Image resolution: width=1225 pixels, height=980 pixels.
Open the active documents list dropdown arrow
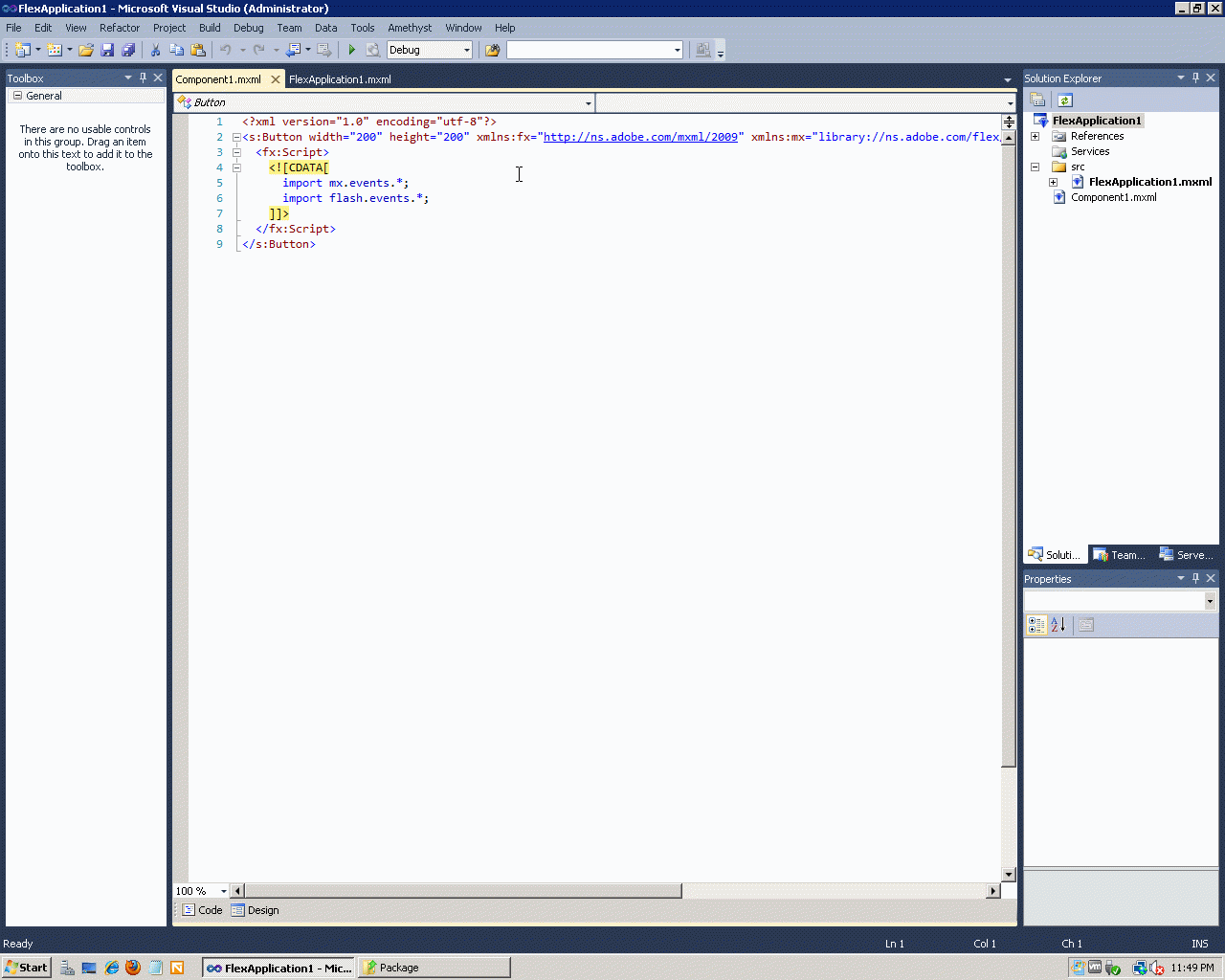[x=1007, y=79]
